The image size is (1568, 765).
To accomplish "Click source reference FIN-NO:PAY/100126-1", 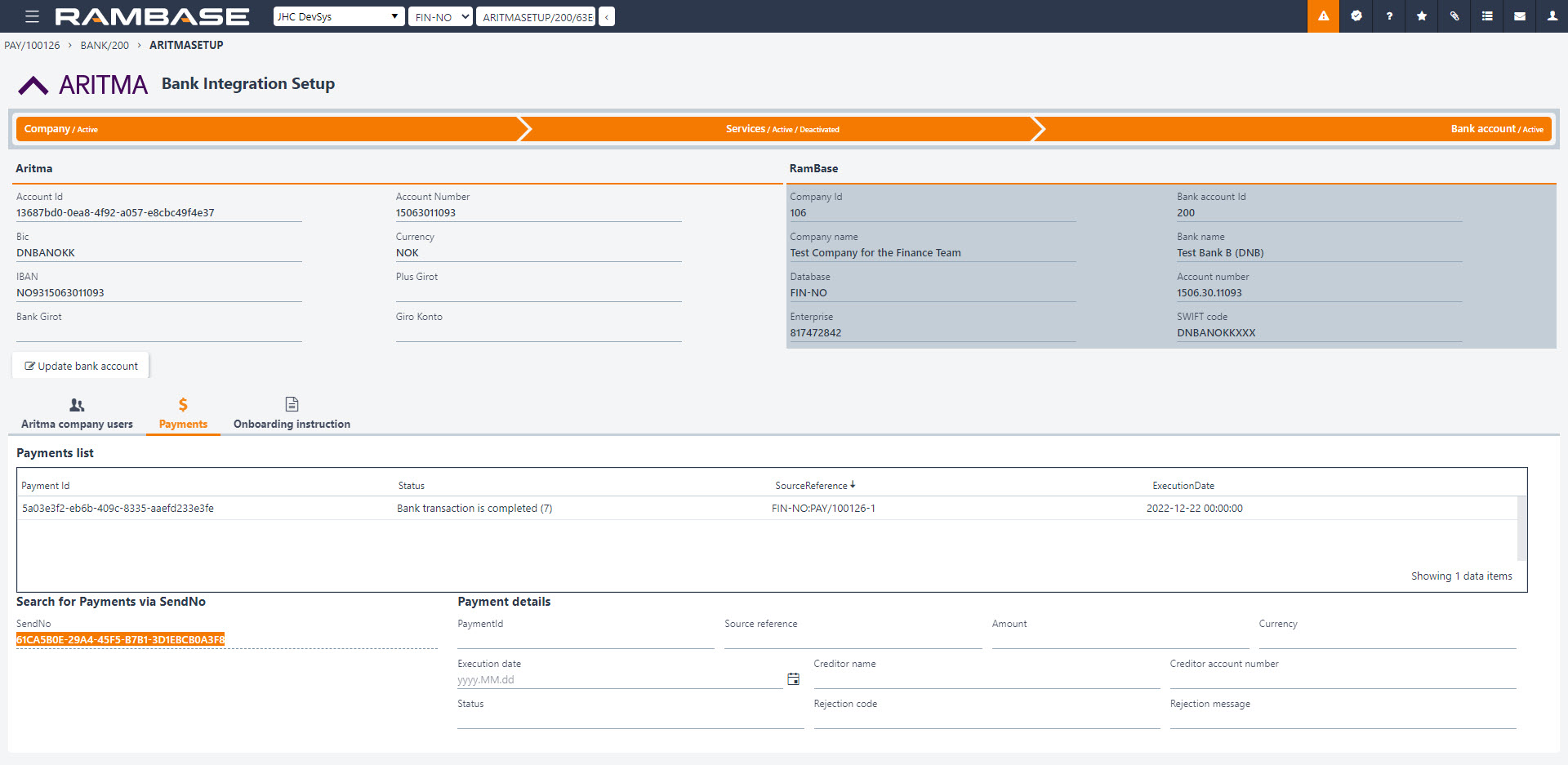I will pyautogui.click(x=823, y=509).
